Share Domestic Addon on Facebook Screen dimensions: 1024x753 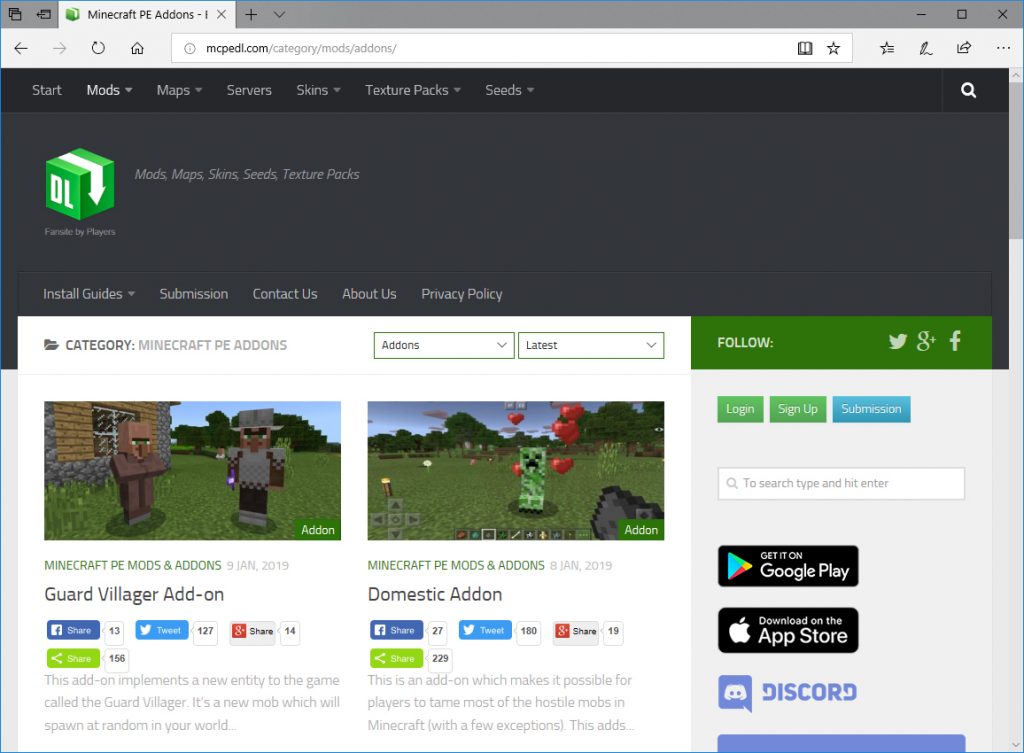(x=396, y=630)
